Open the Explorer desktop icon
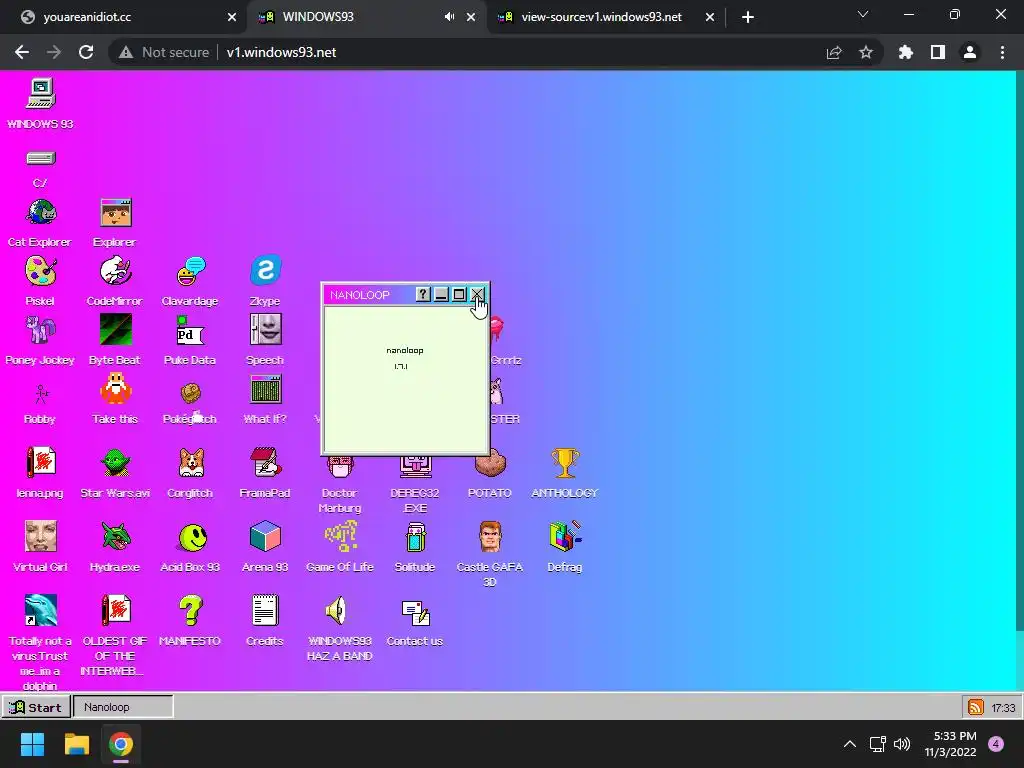Screen dimensions: 1024x768 [x=116, y=213]
